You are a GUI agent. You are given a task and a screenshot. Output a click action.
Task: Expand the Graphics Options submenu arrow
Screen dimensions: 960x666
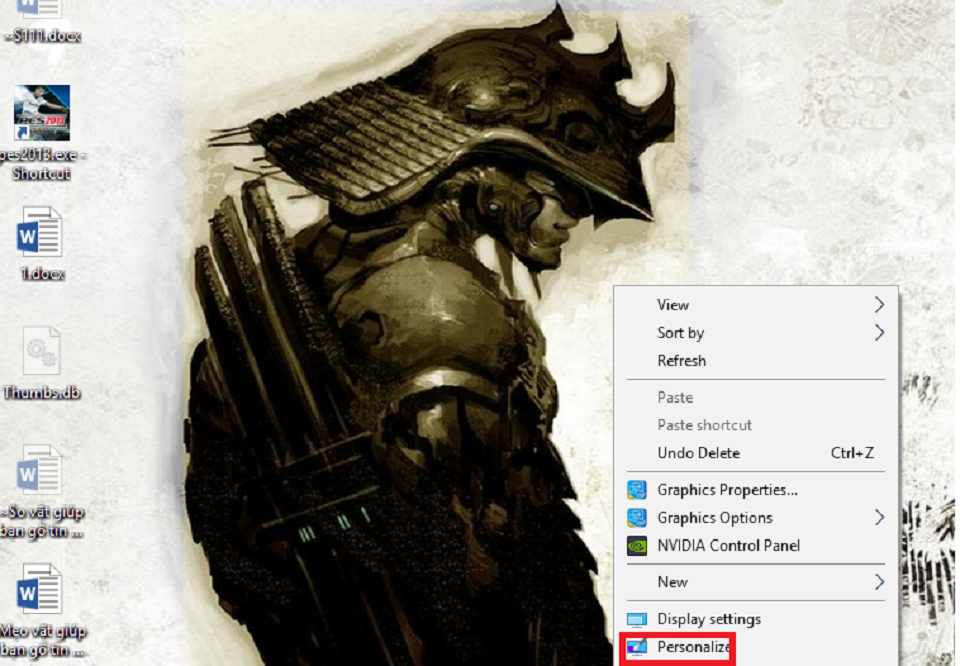(879, 517)
